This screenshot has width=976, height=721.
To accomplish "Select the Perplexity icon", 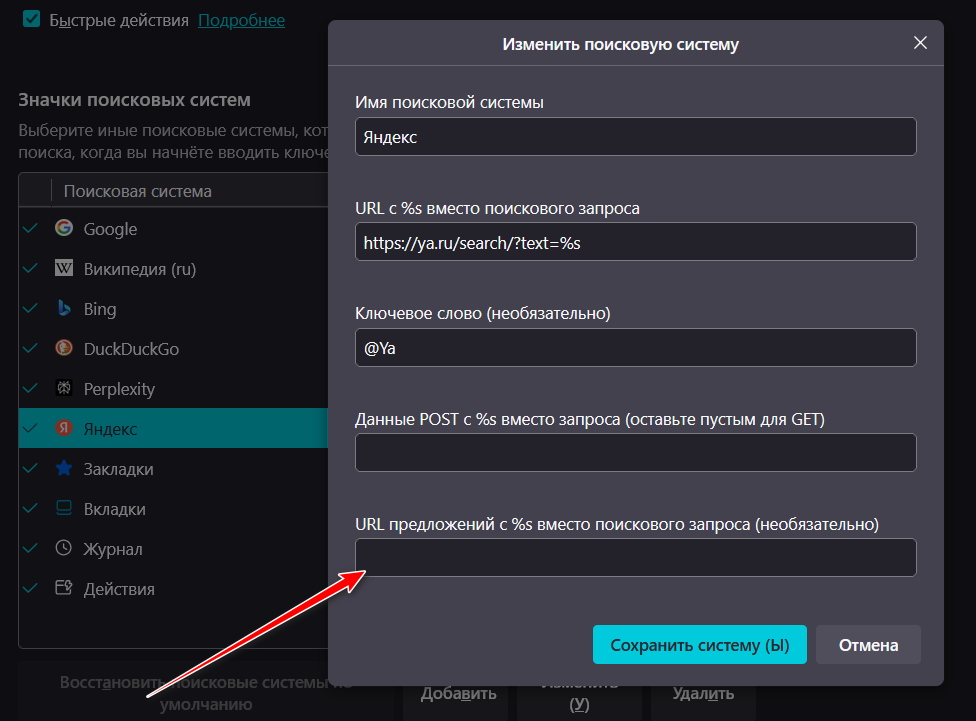I will pyautogui.click(x=64, y=388).
